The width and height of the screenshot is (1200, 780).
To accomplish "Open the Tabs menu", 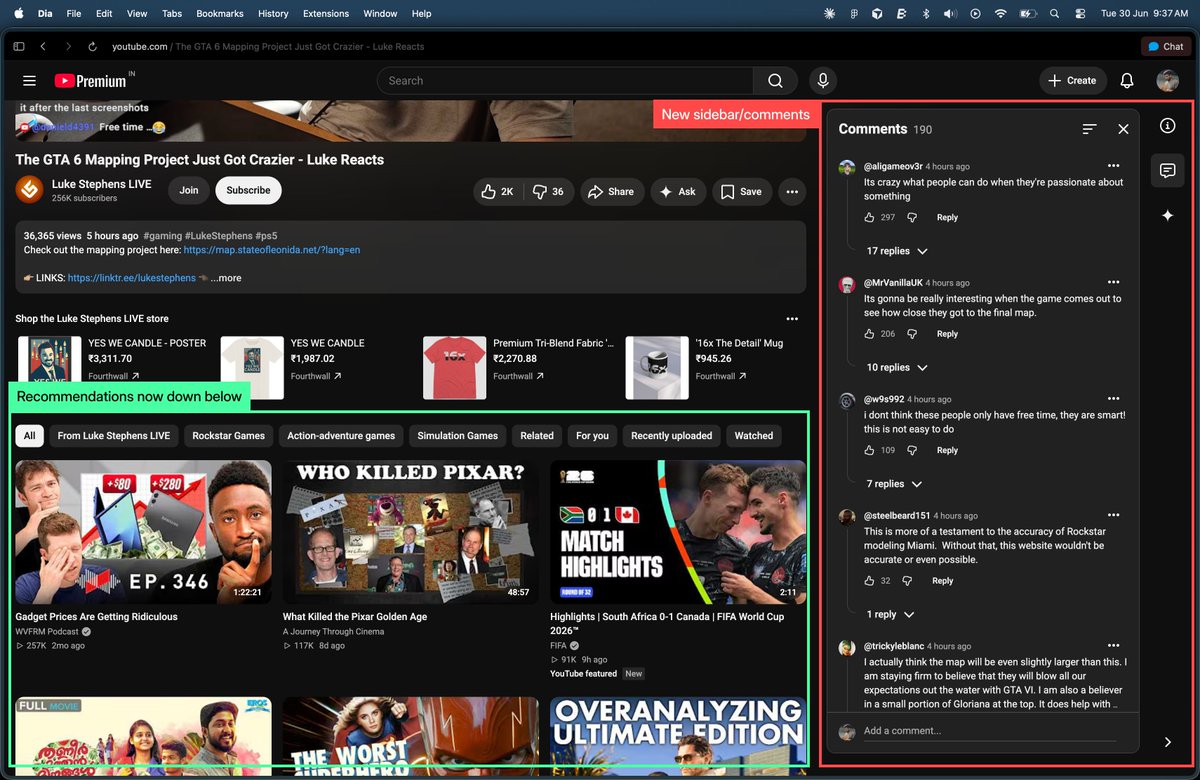I will click(x=172, y=14).
